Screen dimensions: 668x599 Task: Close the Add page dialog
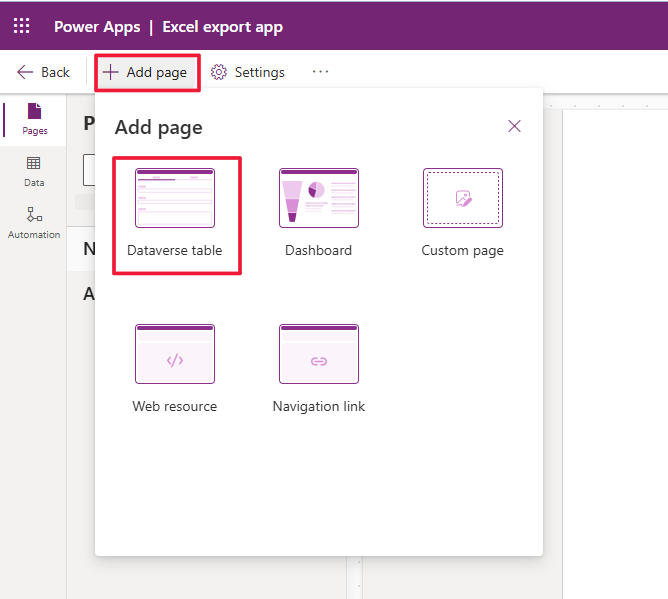click(x=514, y=126)
